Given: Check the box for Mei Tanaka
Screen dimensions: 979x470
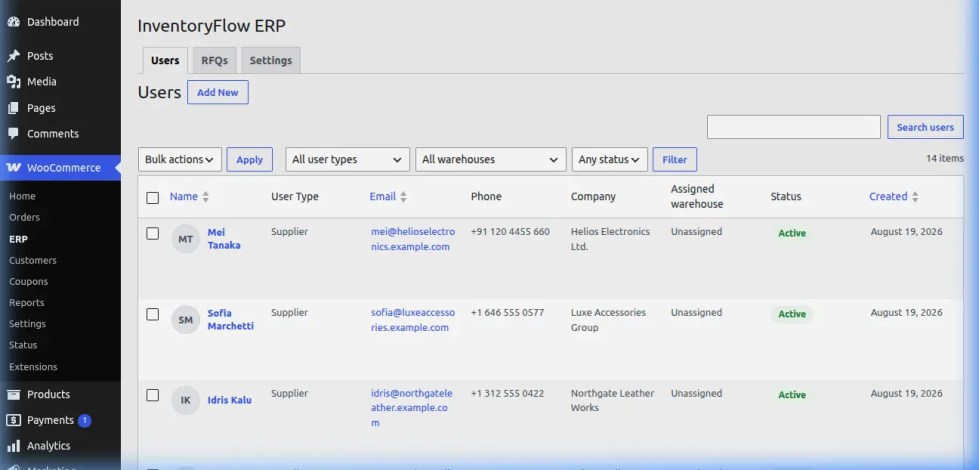Looking at the screenshot, I should (152, 233).
